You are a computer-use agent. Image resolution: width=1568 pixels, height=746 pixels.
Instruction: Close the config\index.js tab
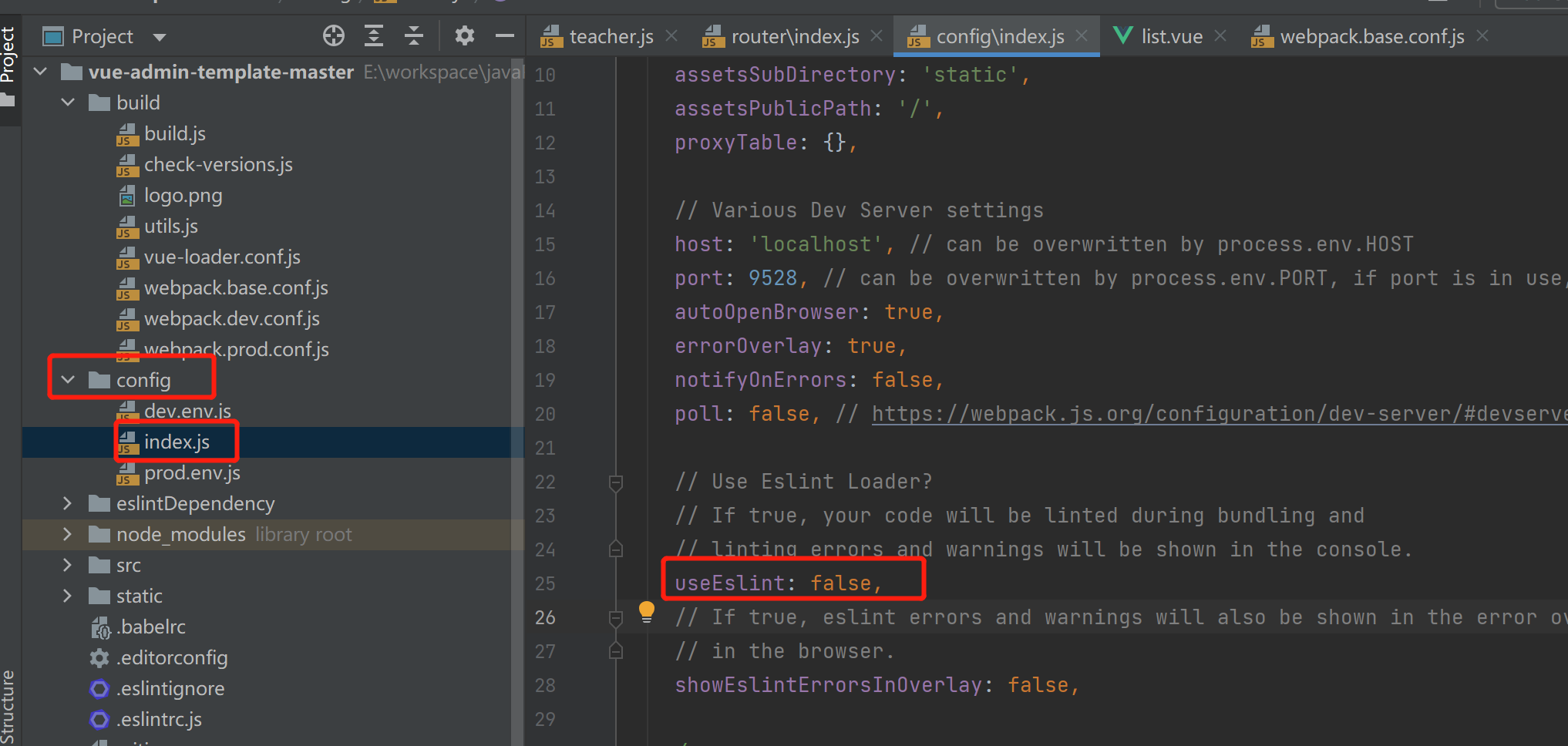point(1082,35)
